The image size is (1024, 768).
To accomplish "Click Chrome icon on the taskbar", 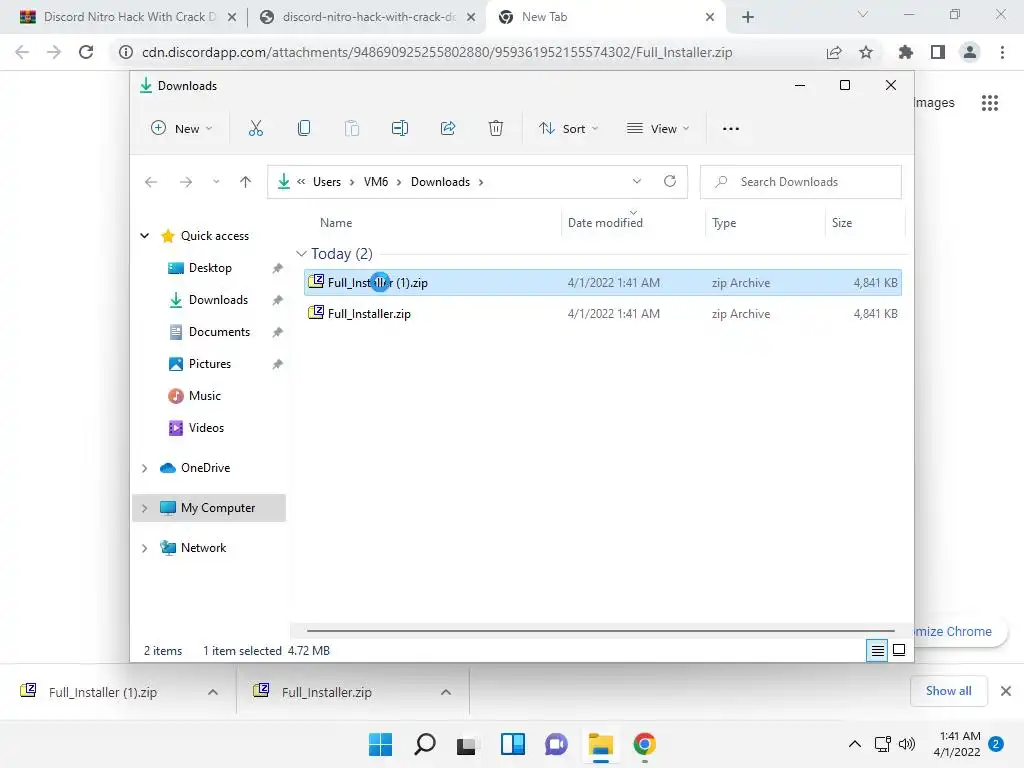I will click(x=645, y=744).
